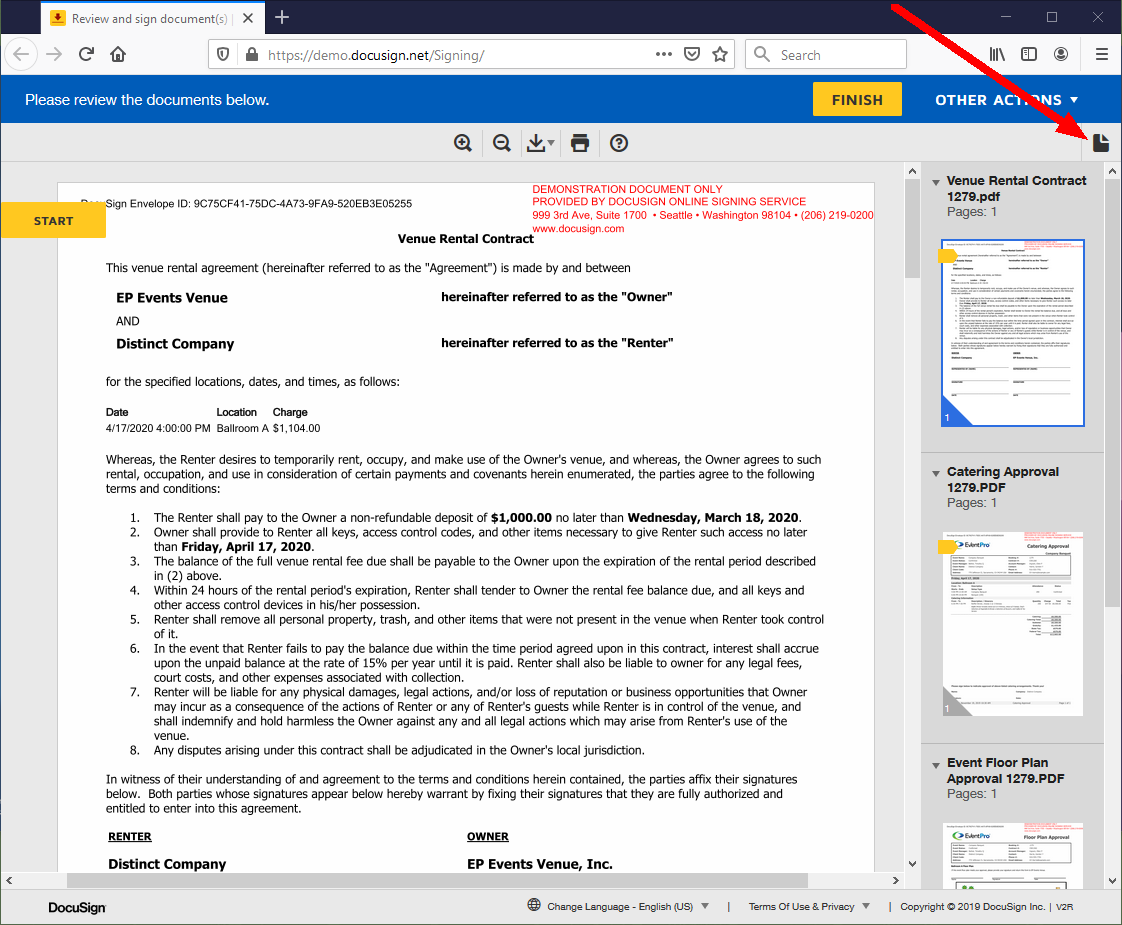Click the horizontal scrollbar left arrow

point(9,880)
